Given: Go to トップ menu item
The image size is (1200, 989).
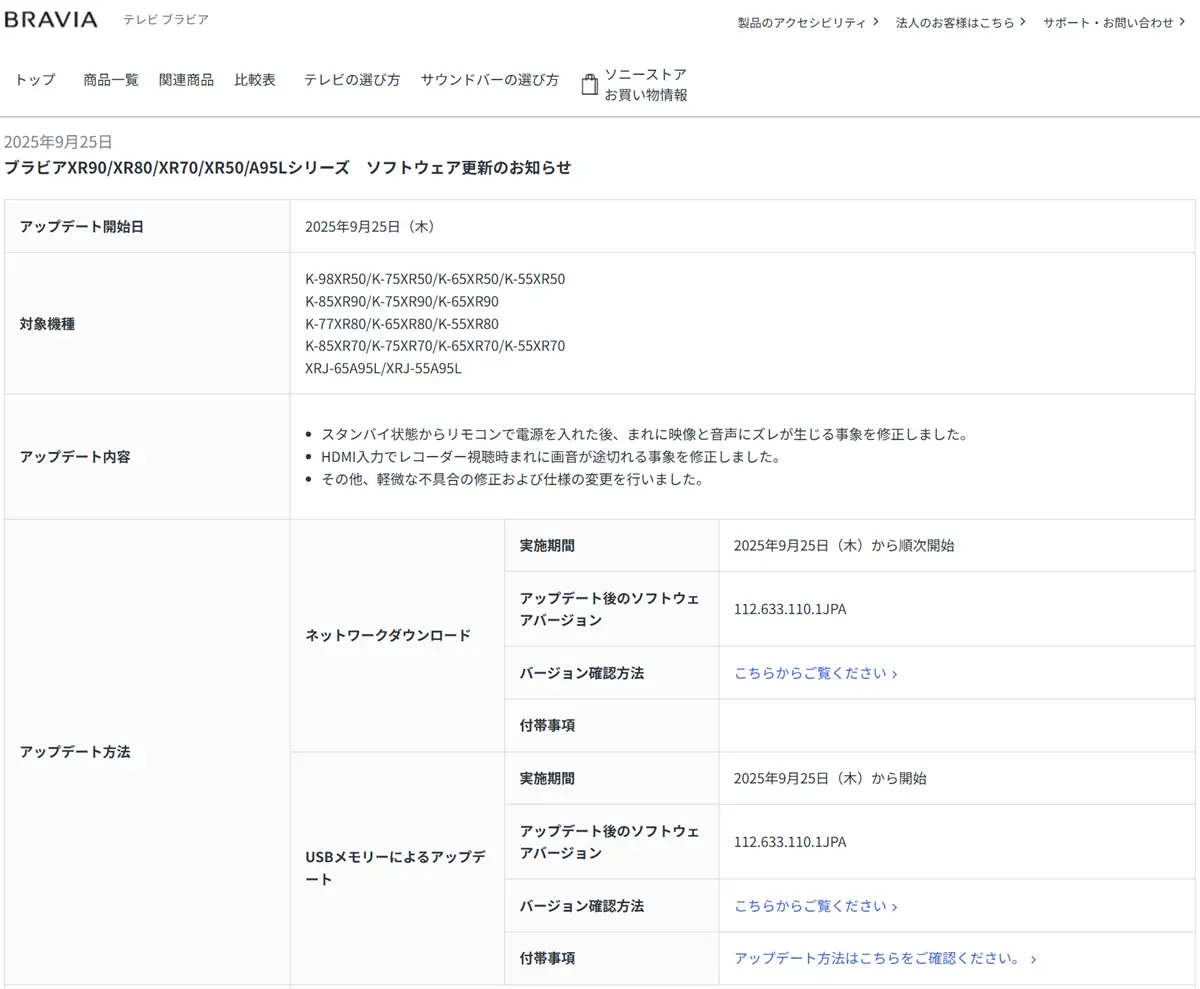Looking at the screenshot, I should click(35, 80).
